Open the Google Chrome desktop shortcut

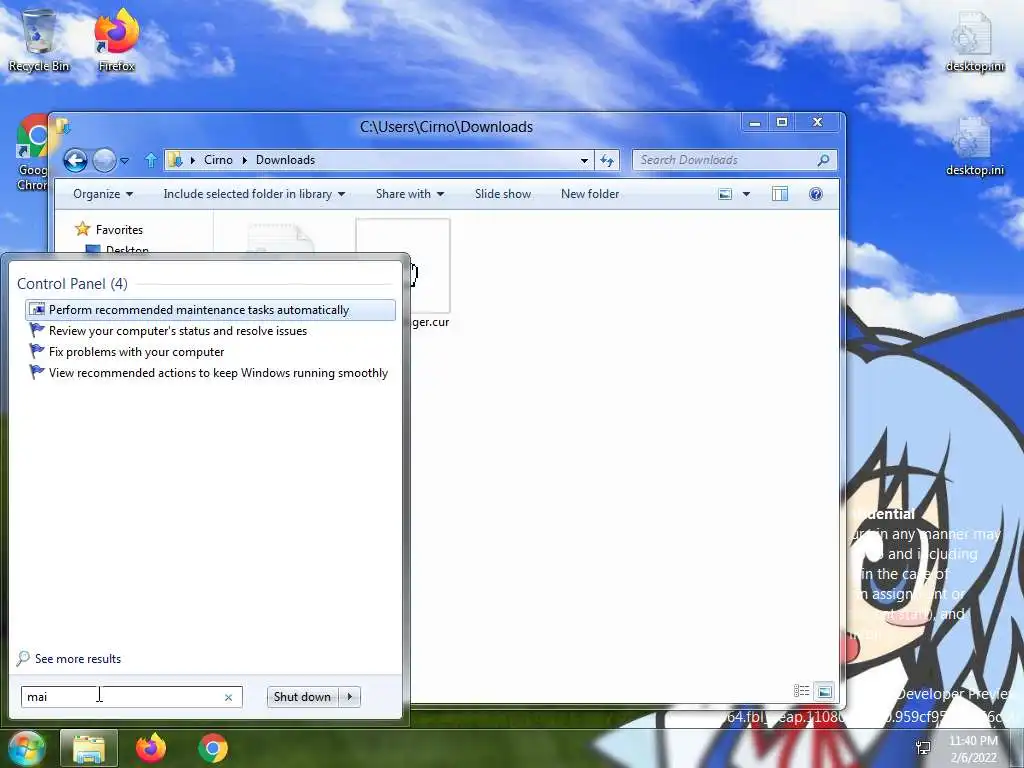31,153
